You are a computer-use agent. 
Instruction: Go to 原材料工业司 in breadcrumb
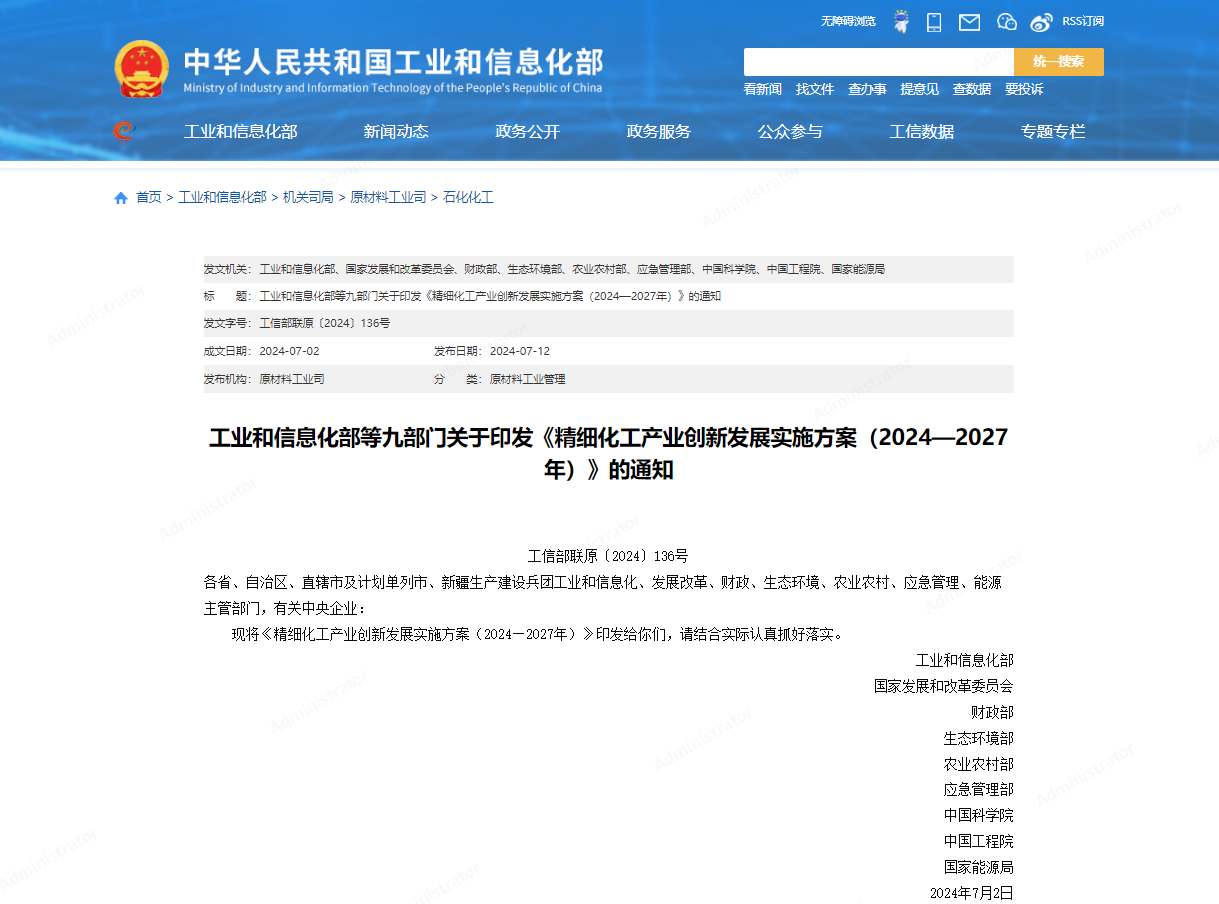[388, 198]
